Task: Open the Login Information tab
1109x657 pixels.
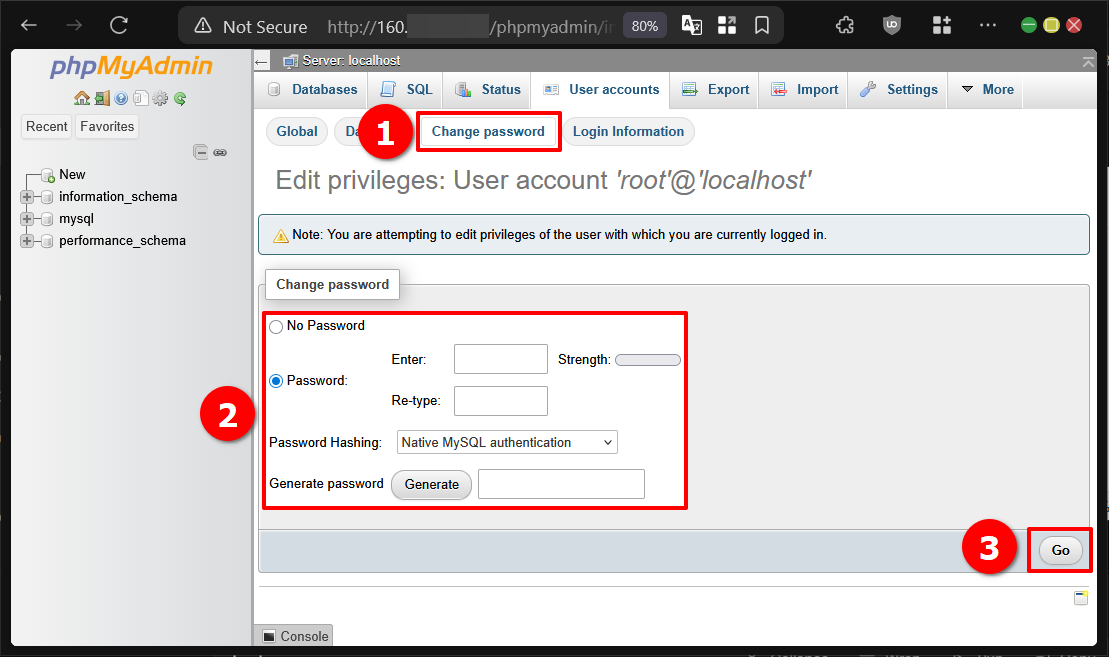Action: point(629,131)
